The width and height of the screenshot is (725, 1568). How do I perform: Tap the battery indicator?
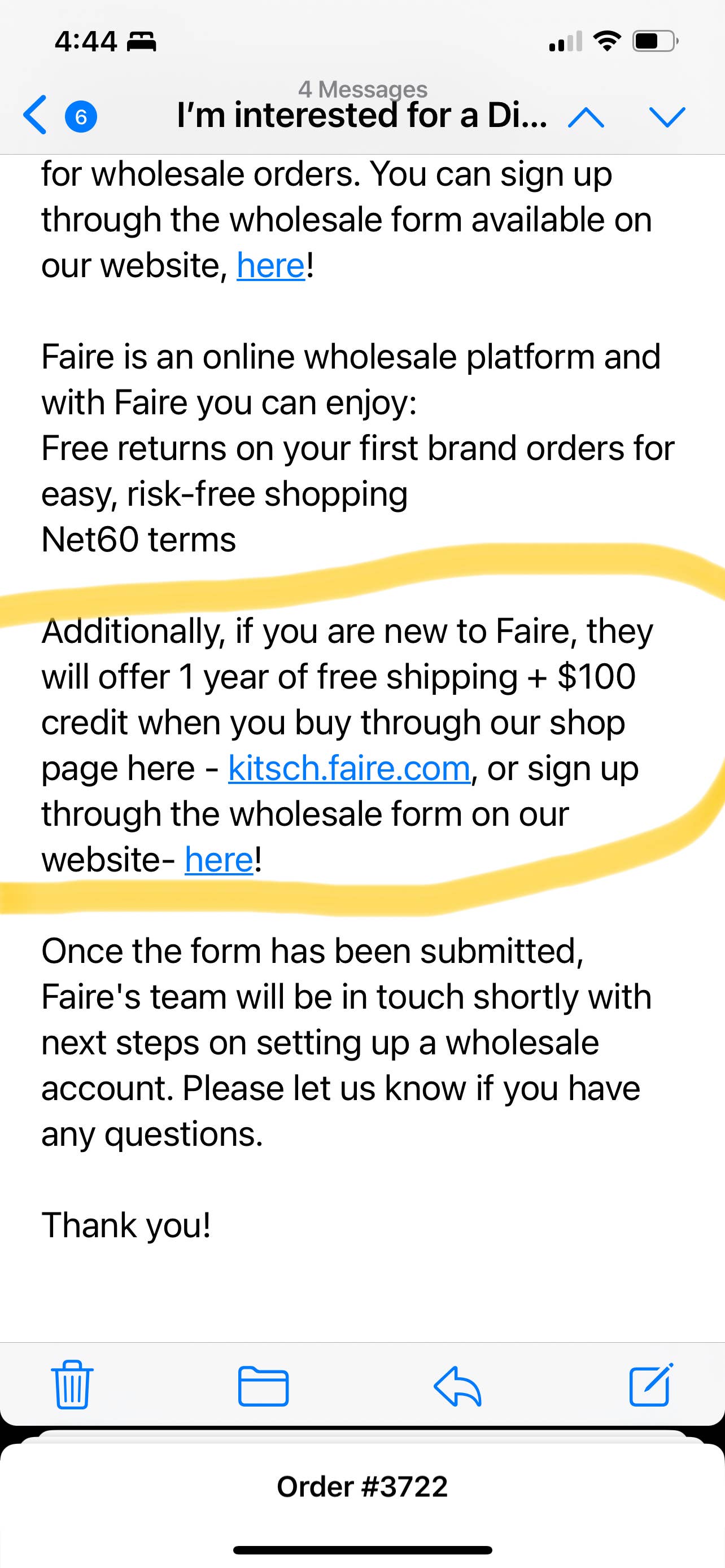pos(655,41)
